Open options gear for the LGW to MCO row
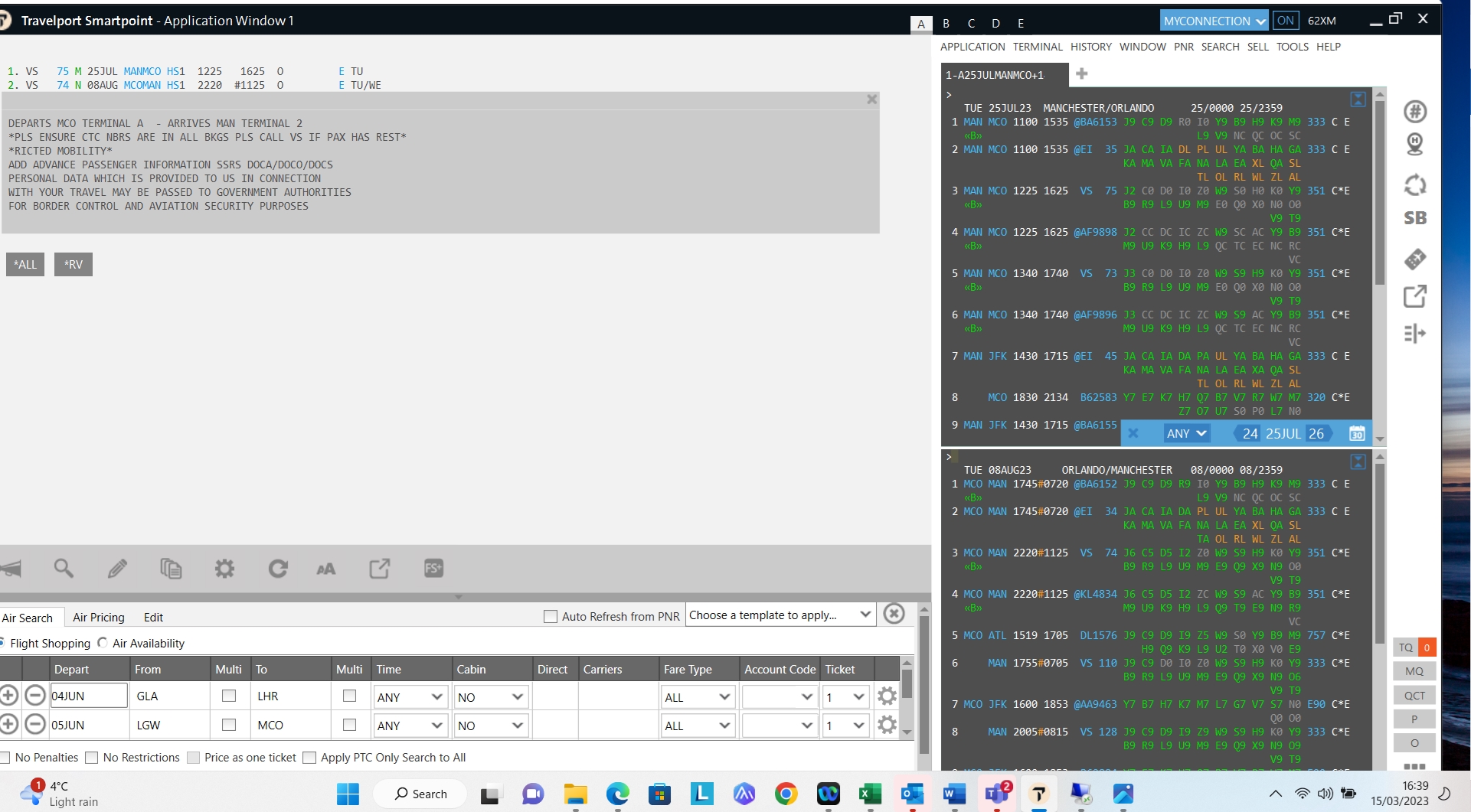This screenshot has height=812, width=1471. 887,724
